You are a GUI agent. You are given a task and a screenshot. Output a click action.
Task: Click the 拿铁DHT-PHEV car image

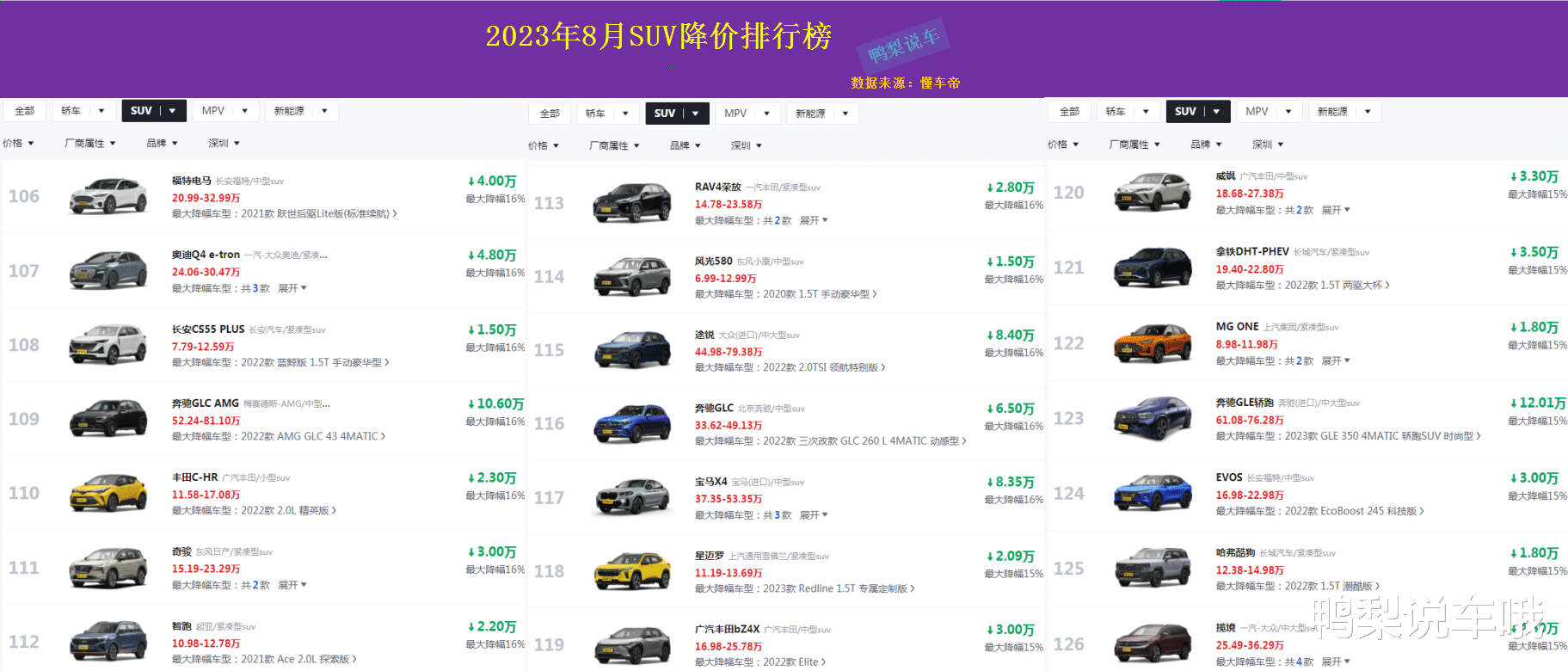coord(1153,268)
